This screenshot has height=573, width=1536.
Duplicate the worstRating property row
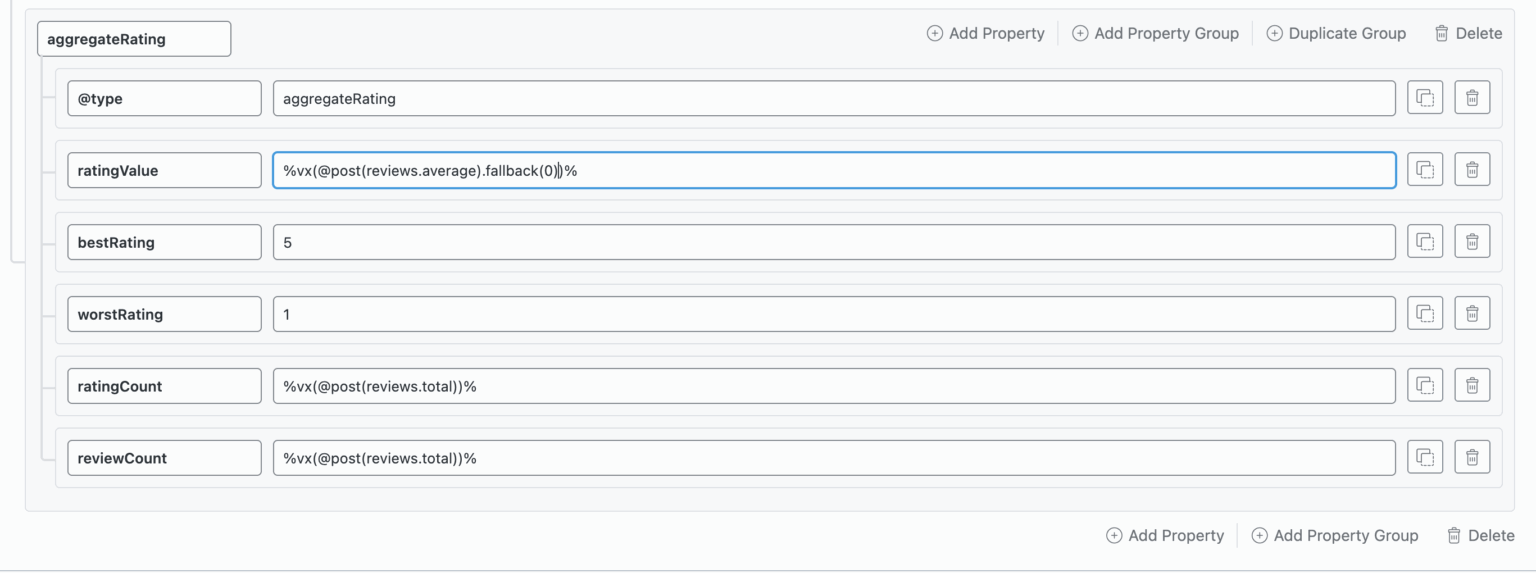pyautogui.click(x=1425, y=314)
